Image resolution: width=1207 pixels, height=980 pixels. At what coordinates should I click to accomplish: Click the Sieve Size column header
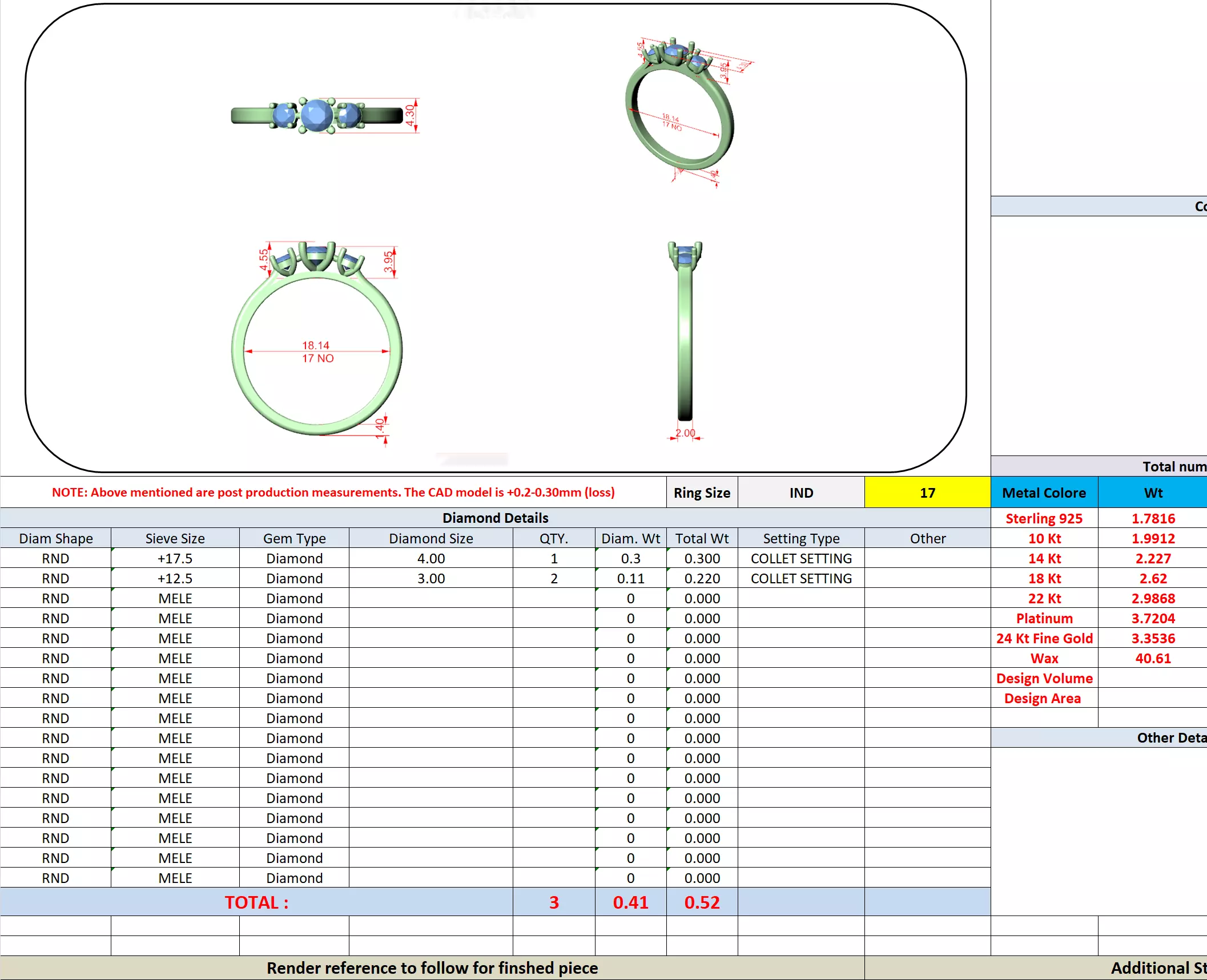click(x=175, y=538)
